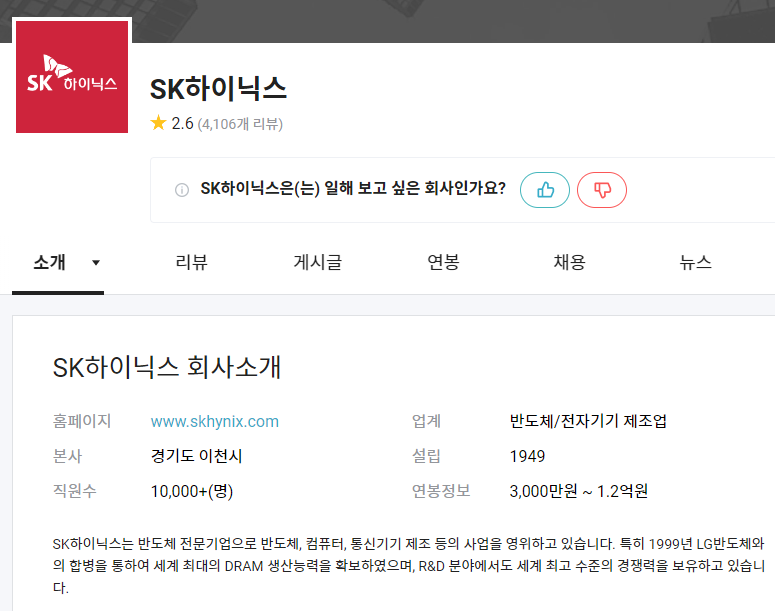Viewport: 775px width, 611px height.
Task: Click the SK하이닉스 red logo thumbnail
Action: click(x=72, y=77)
